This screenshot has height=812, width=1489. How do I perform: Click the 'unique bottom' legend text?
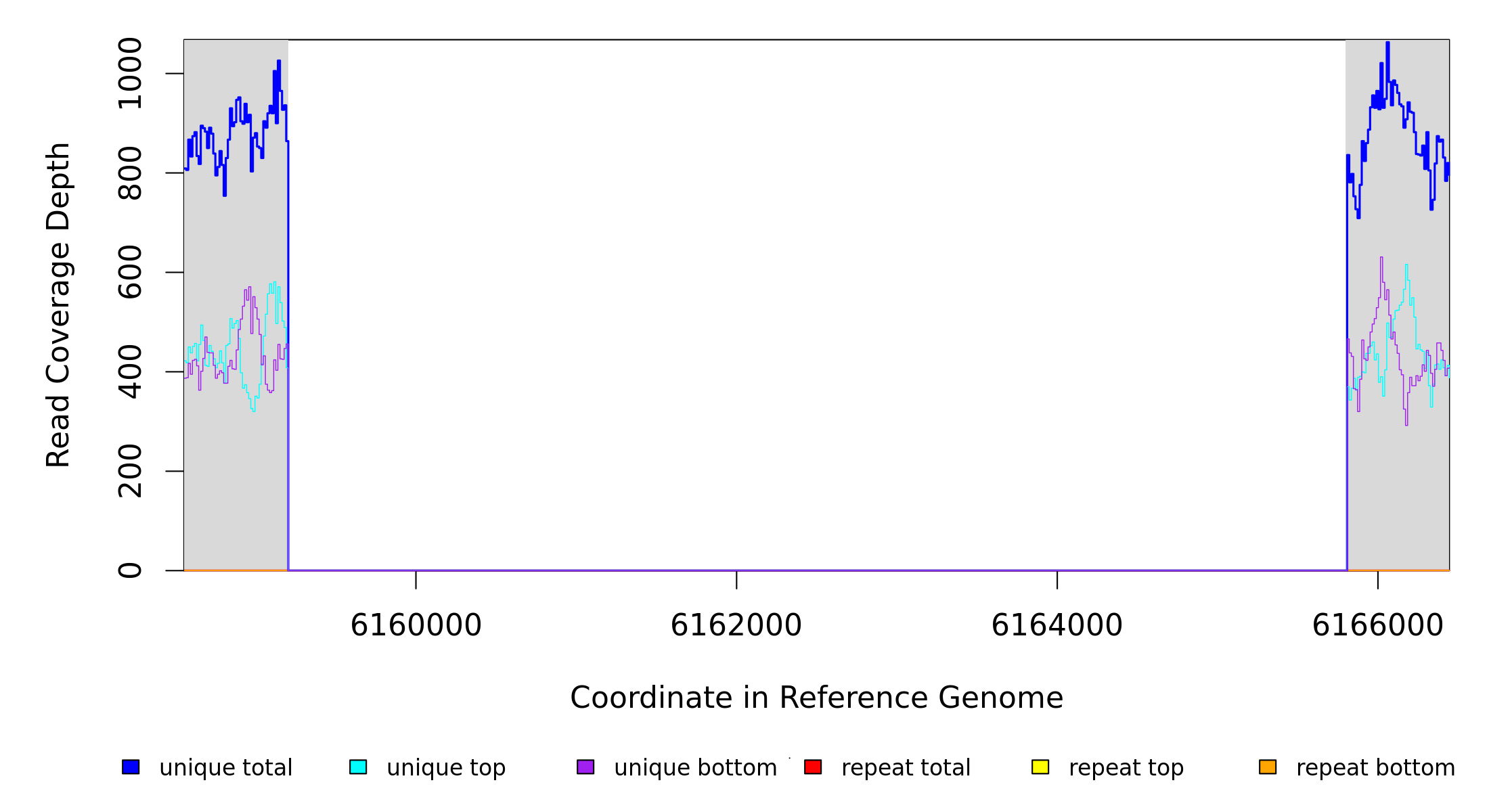tap(695, 768)
